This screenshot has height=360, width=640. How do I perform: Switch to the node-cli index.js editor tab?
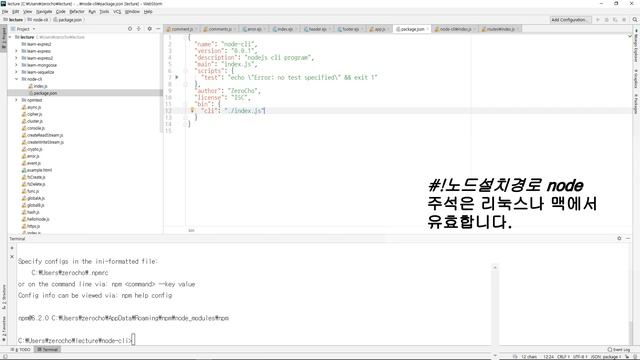coord(456,29)
